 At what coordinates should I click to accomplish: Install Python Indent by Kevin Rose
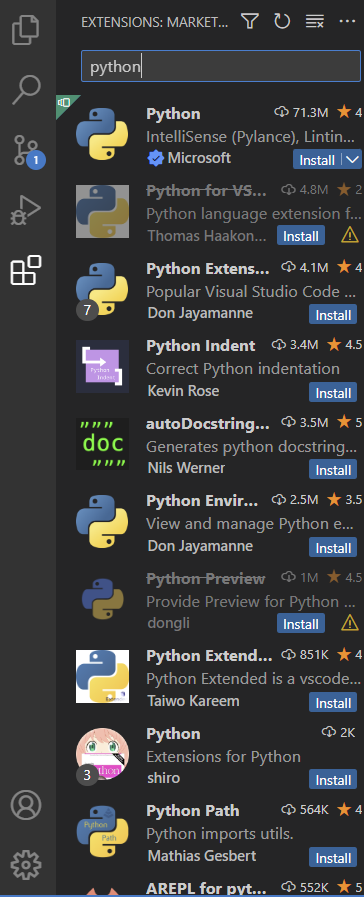[x=333, y=392]
